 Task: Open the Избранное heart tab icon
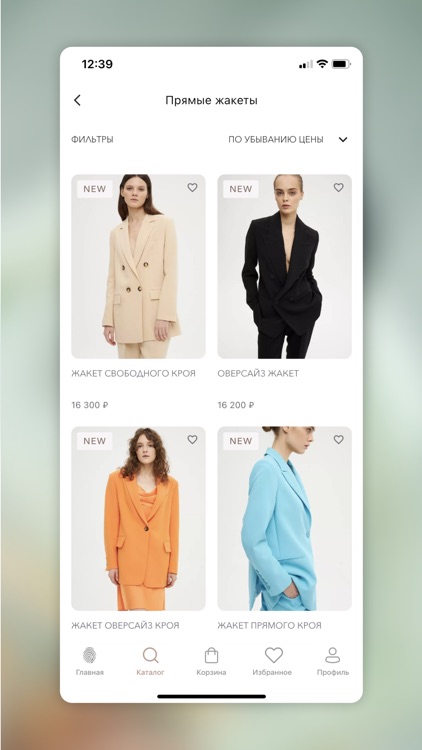click(274, 655)
